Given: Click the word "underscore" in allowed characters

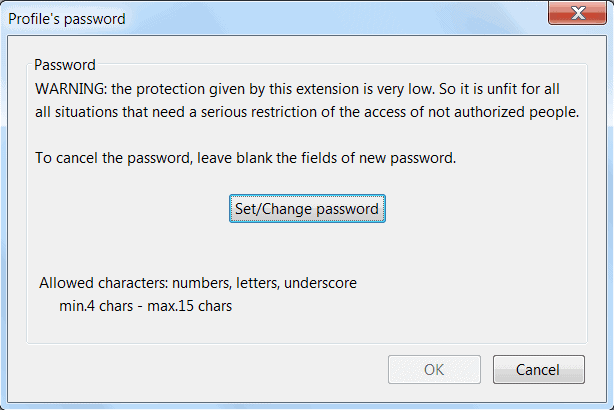Looking at the screenshot, I should pyautogui.click(x=320, y=283).
